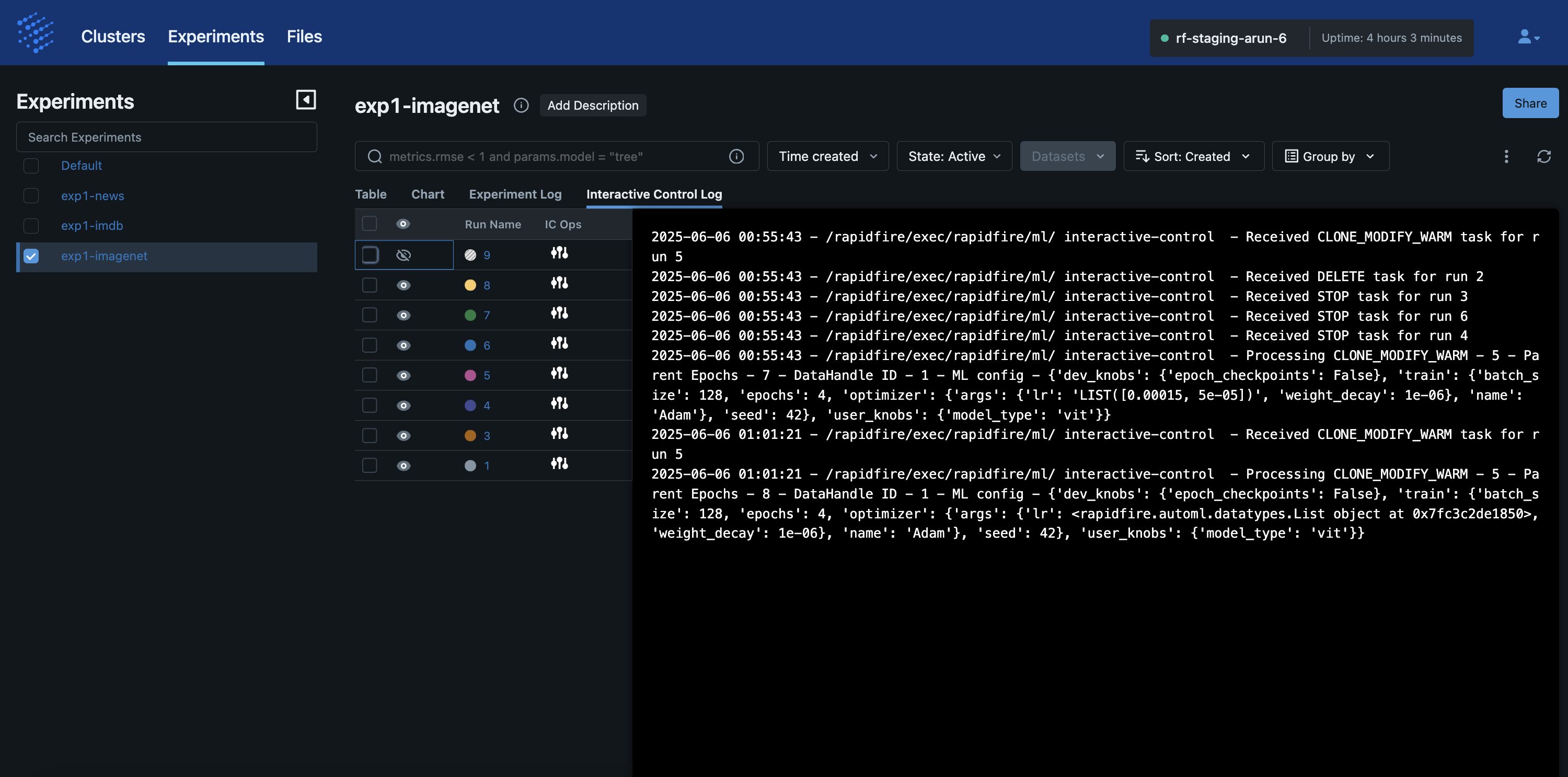
Task: Switch to the Chart tab
Action: (428, 194)
